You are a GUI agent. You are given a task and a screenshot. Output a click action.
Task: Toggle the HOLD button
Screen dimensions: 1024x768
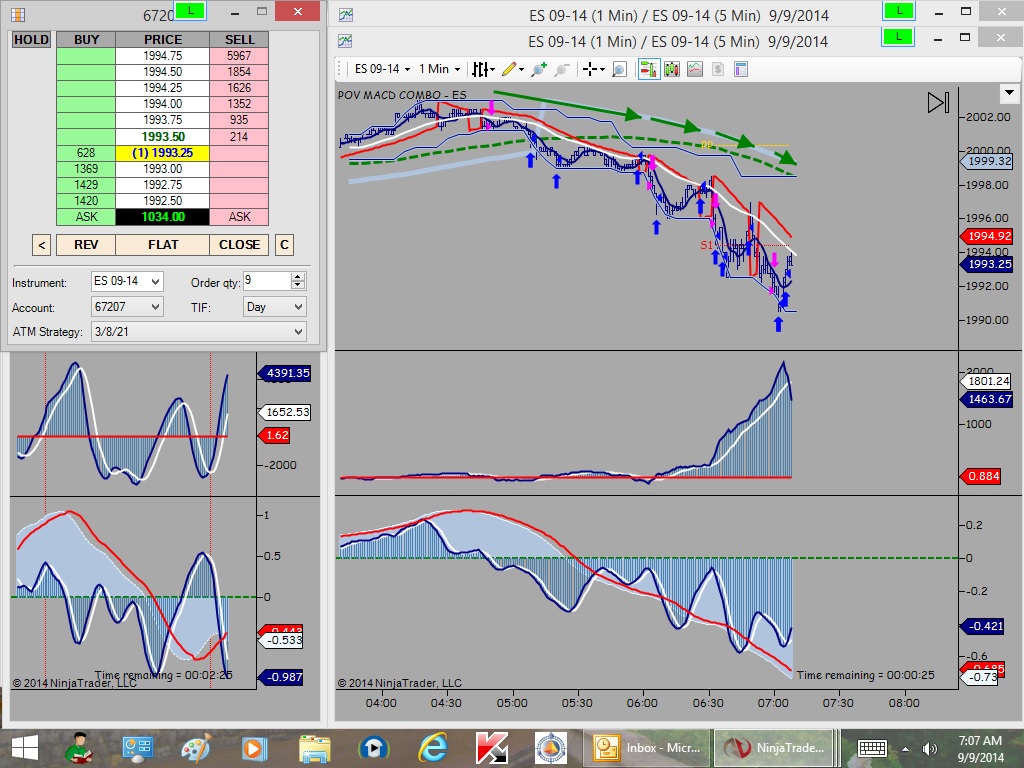coord(31,40)
